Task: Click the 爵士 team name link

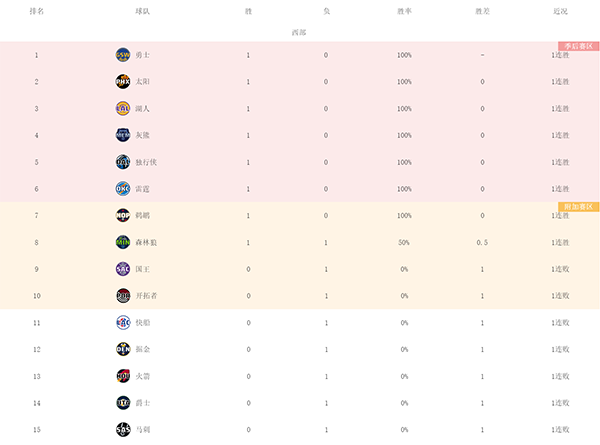Action: tap(141, 403)
